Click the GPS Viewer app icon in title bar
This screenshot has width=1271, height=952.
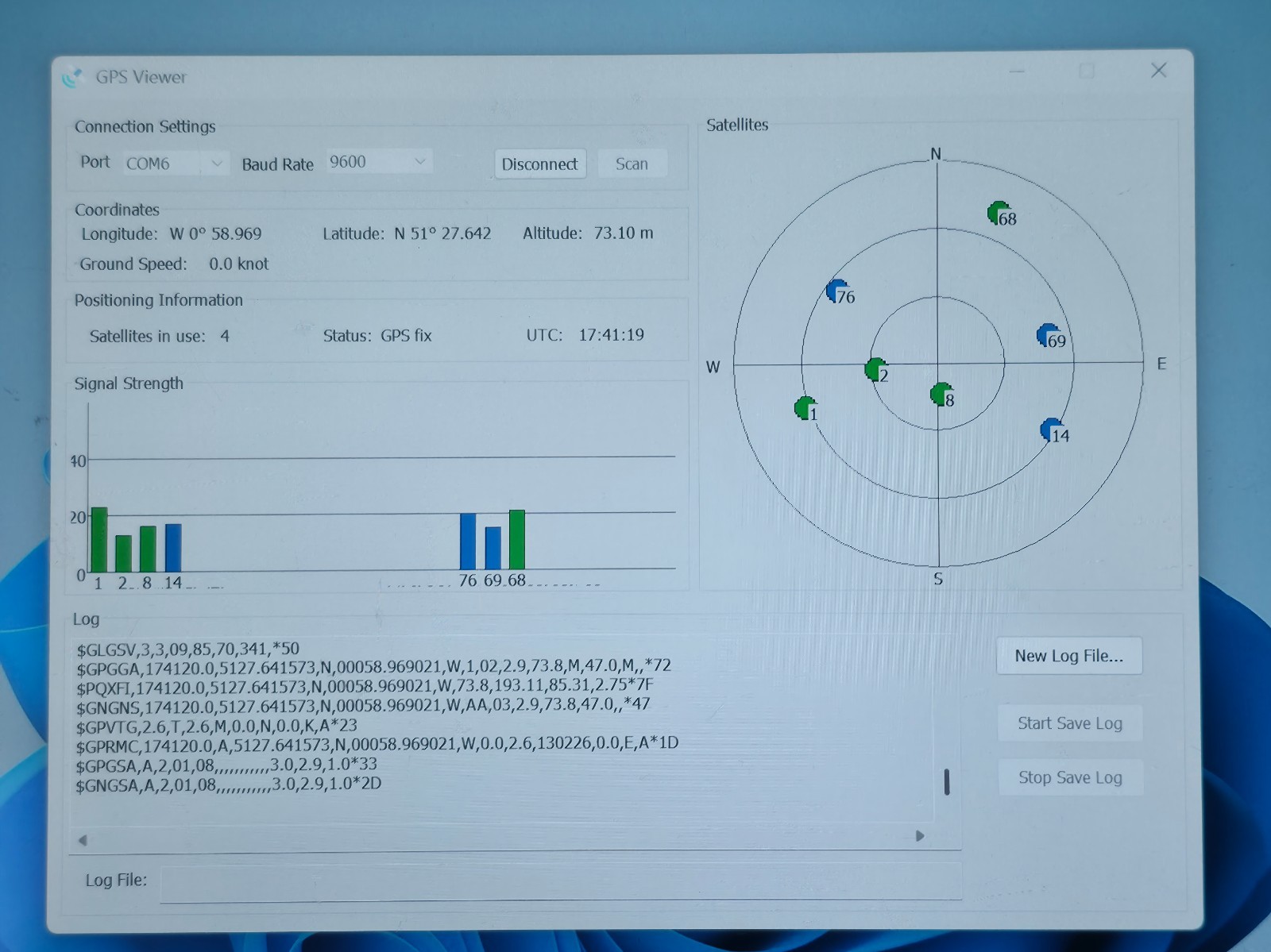[x=73, y=77]
